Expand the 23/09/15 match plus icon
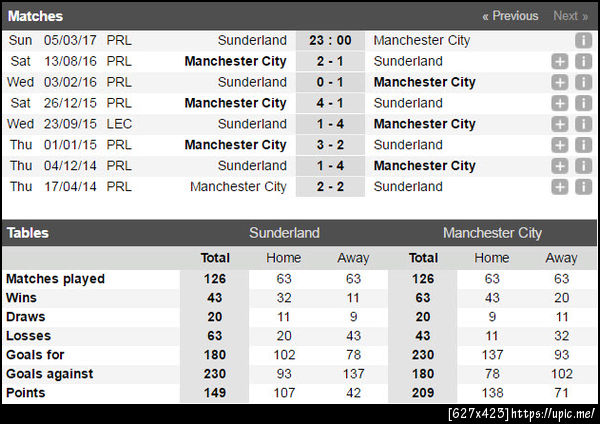 click(x=560, y=125)
